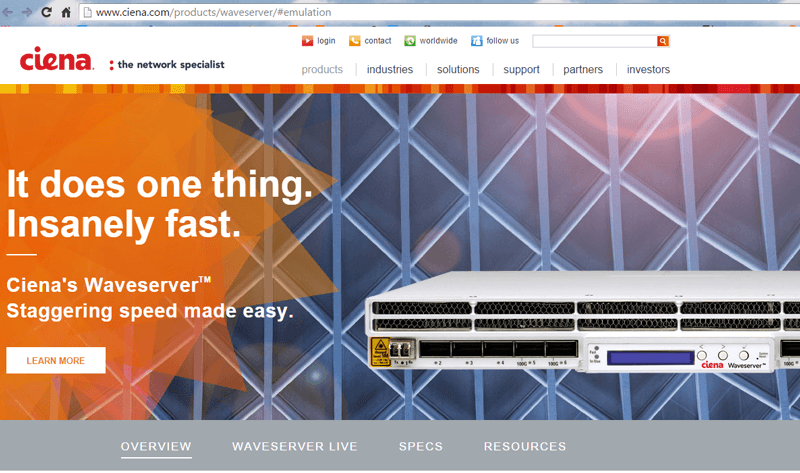Open the products menu
Viewport: 800px width, 473px height.
[x=322, y=69]
